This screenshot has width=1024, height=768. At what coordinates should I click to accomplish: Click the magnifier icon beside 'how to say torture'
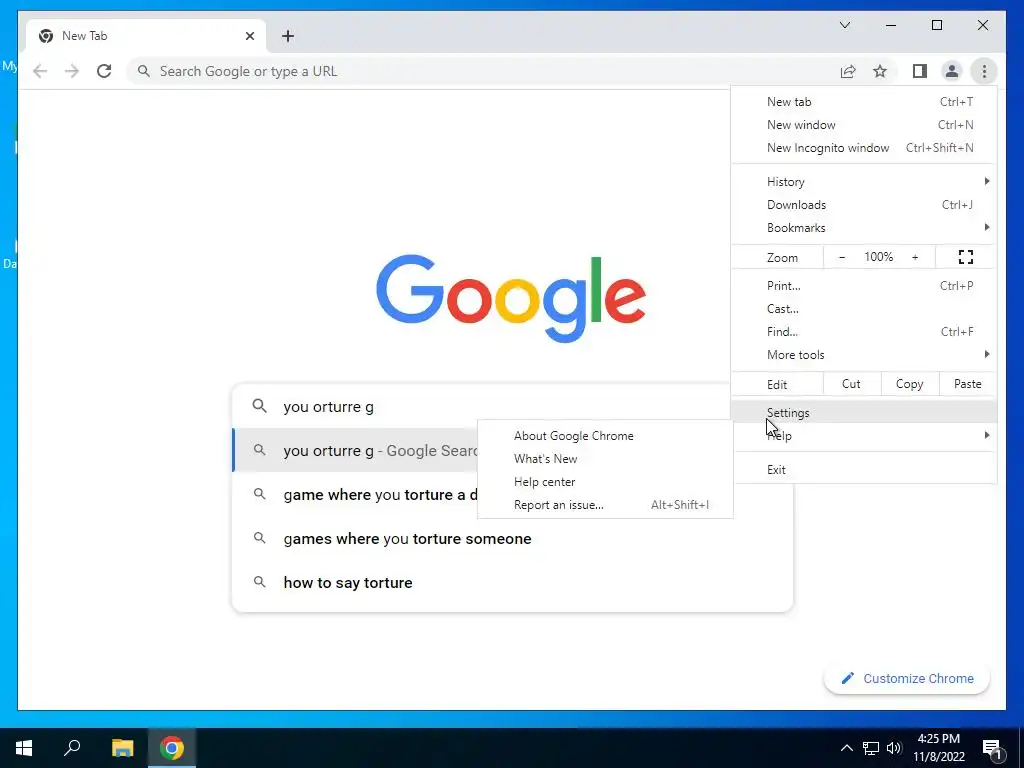click(259, 581)
